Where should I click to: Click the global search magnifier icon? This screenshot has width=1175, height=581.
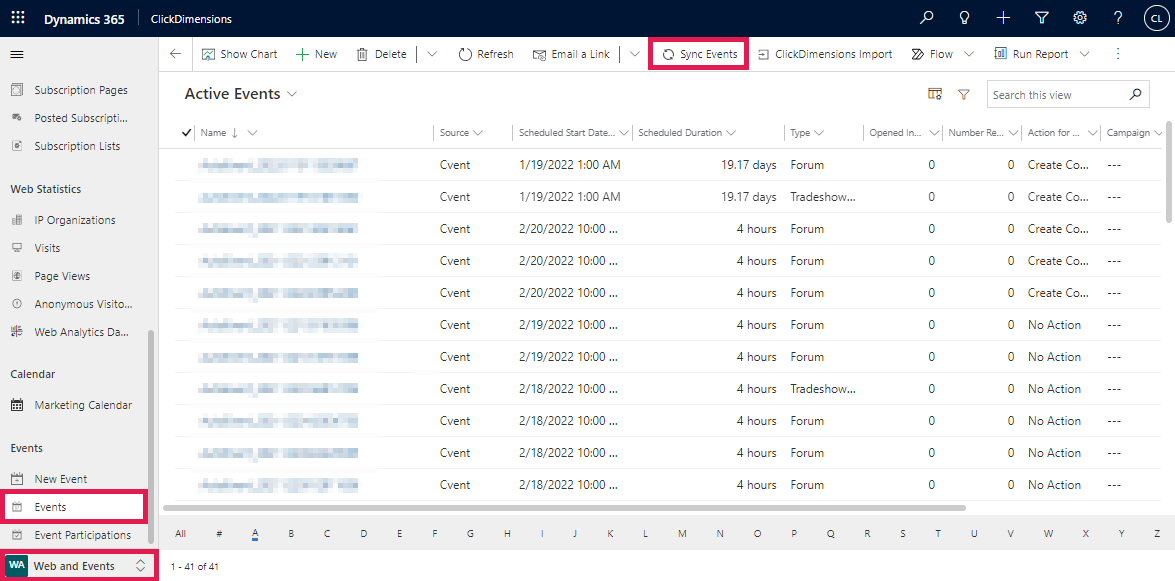point(927,18)
